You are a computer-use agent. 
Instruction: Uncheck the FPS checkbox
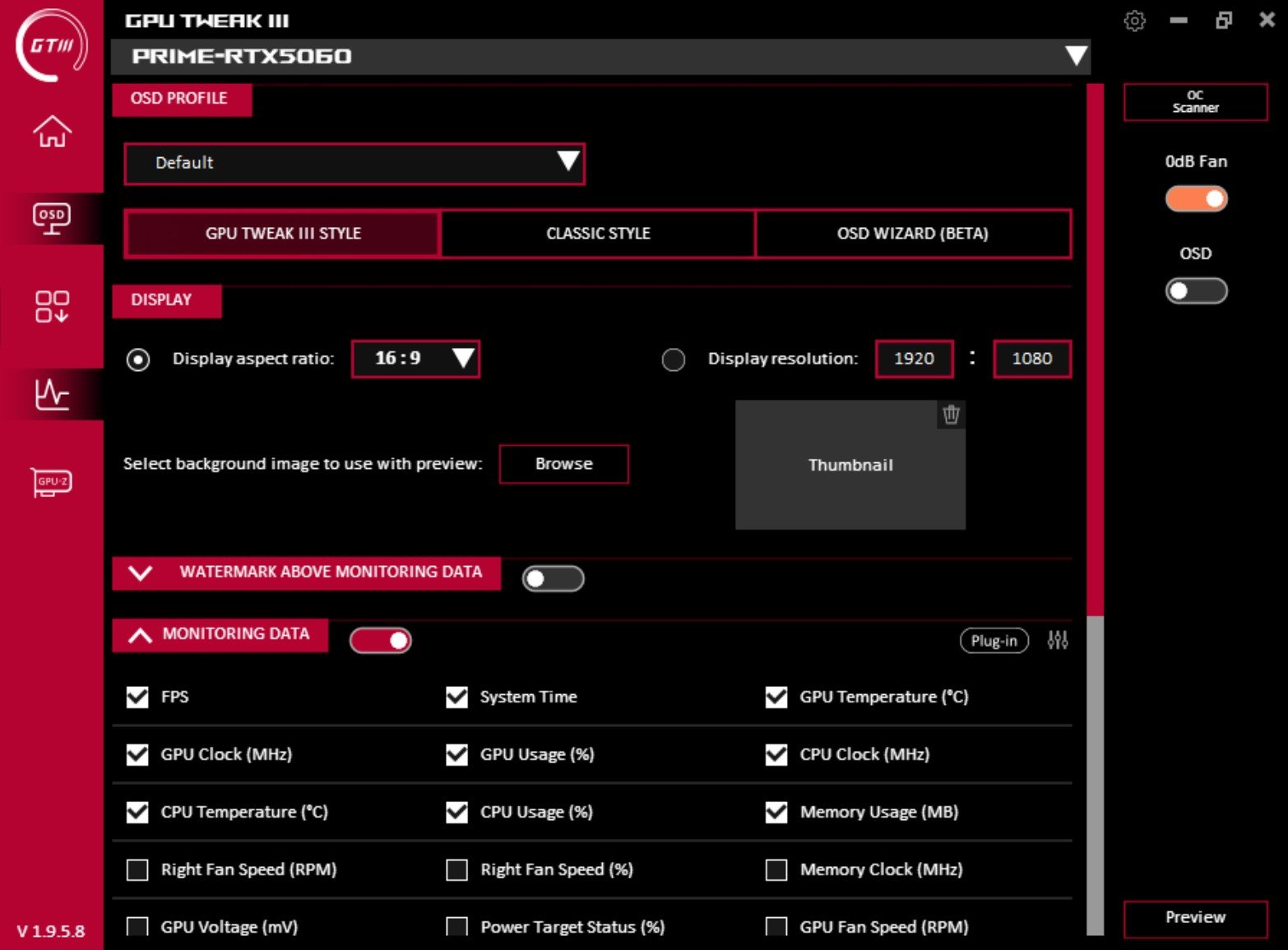point(137,697)
